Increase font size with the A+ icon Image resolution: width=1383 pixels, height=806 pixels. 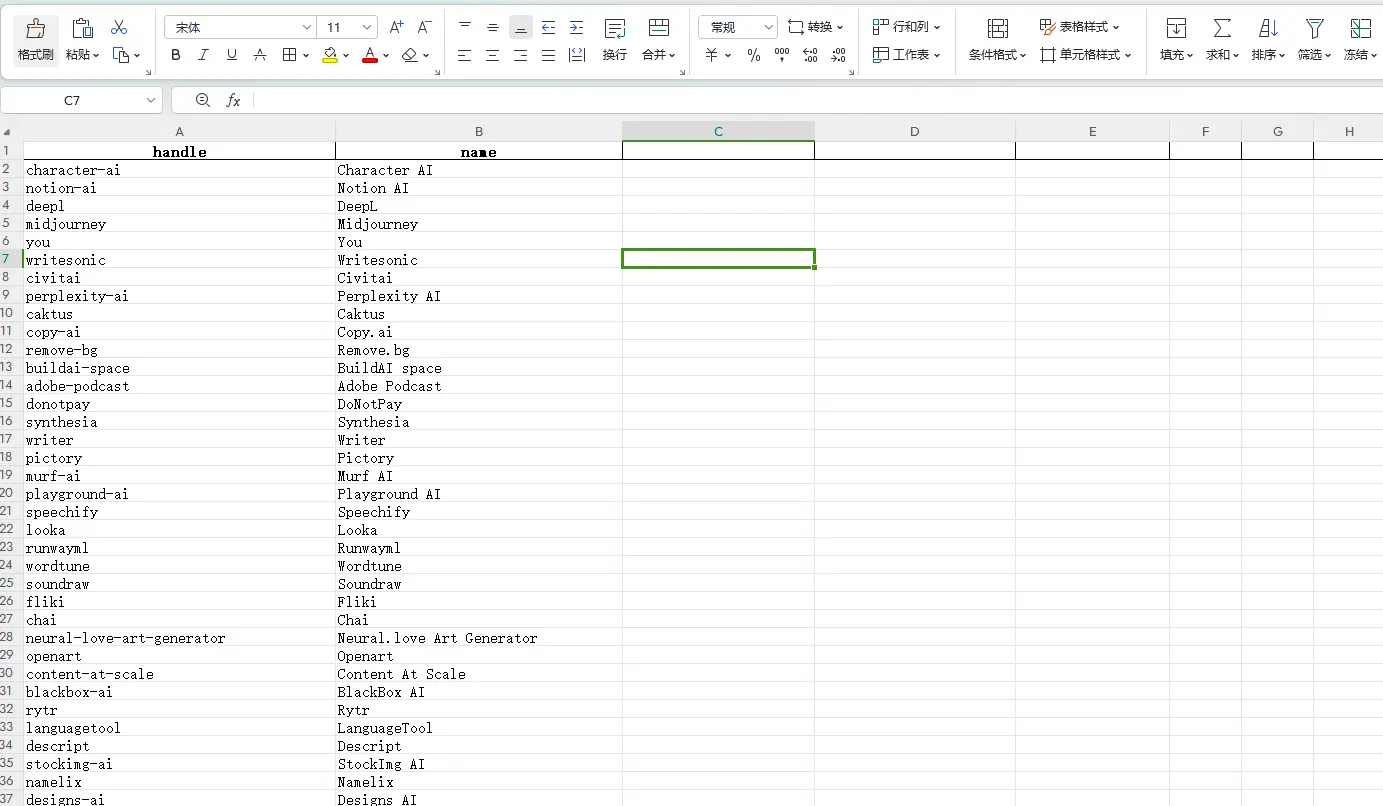[397, 27]
